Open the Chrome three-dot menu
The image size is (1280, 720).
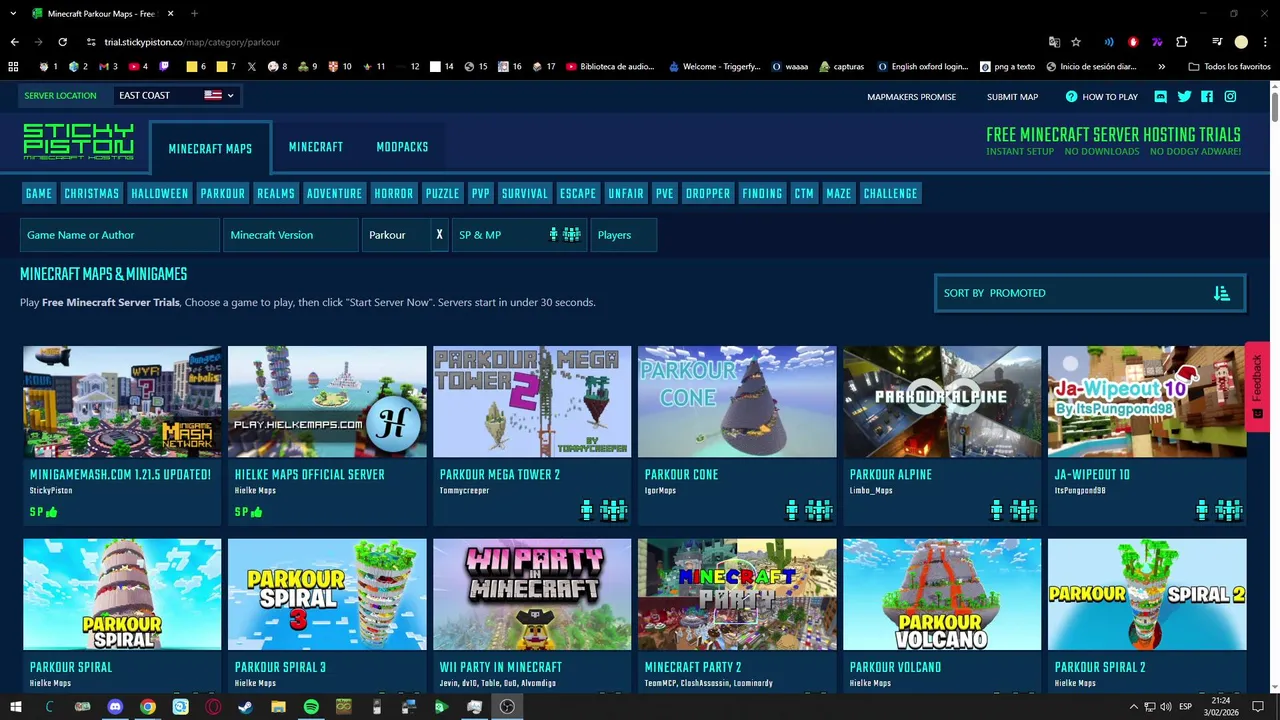[1265, 42]
